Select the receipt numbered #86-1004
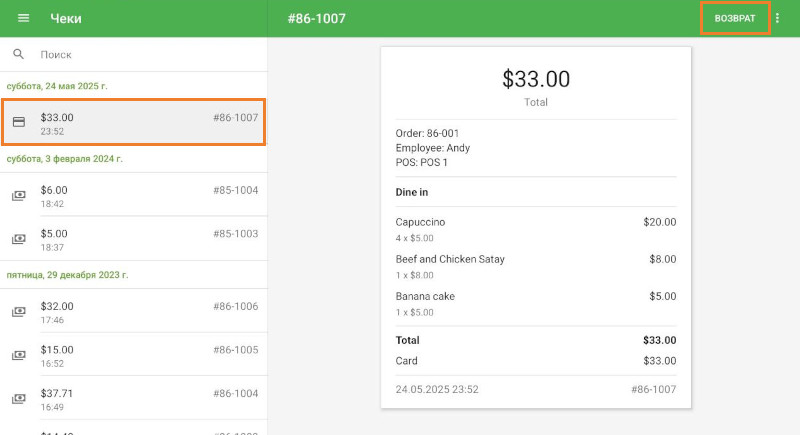Viewport: 800px width, 435px height. (x=235, y=394)
